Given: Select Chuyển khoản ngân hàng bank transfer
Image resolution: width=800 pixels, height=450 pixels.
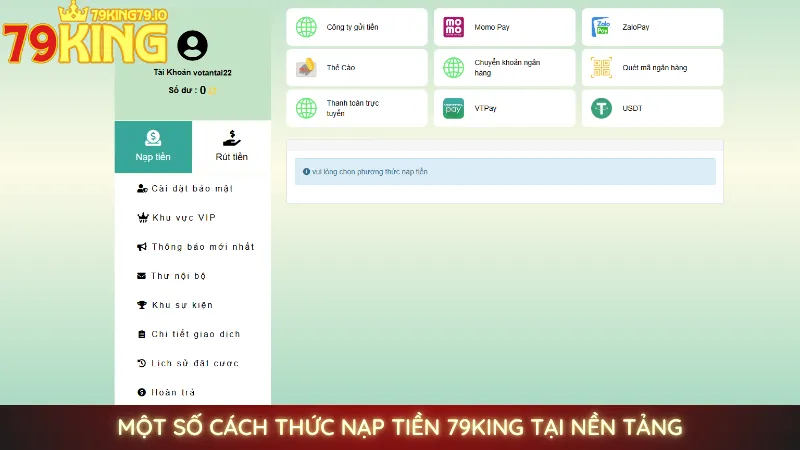Looking at the screenshot, I should pyautogui.click(x=505, y=67).
